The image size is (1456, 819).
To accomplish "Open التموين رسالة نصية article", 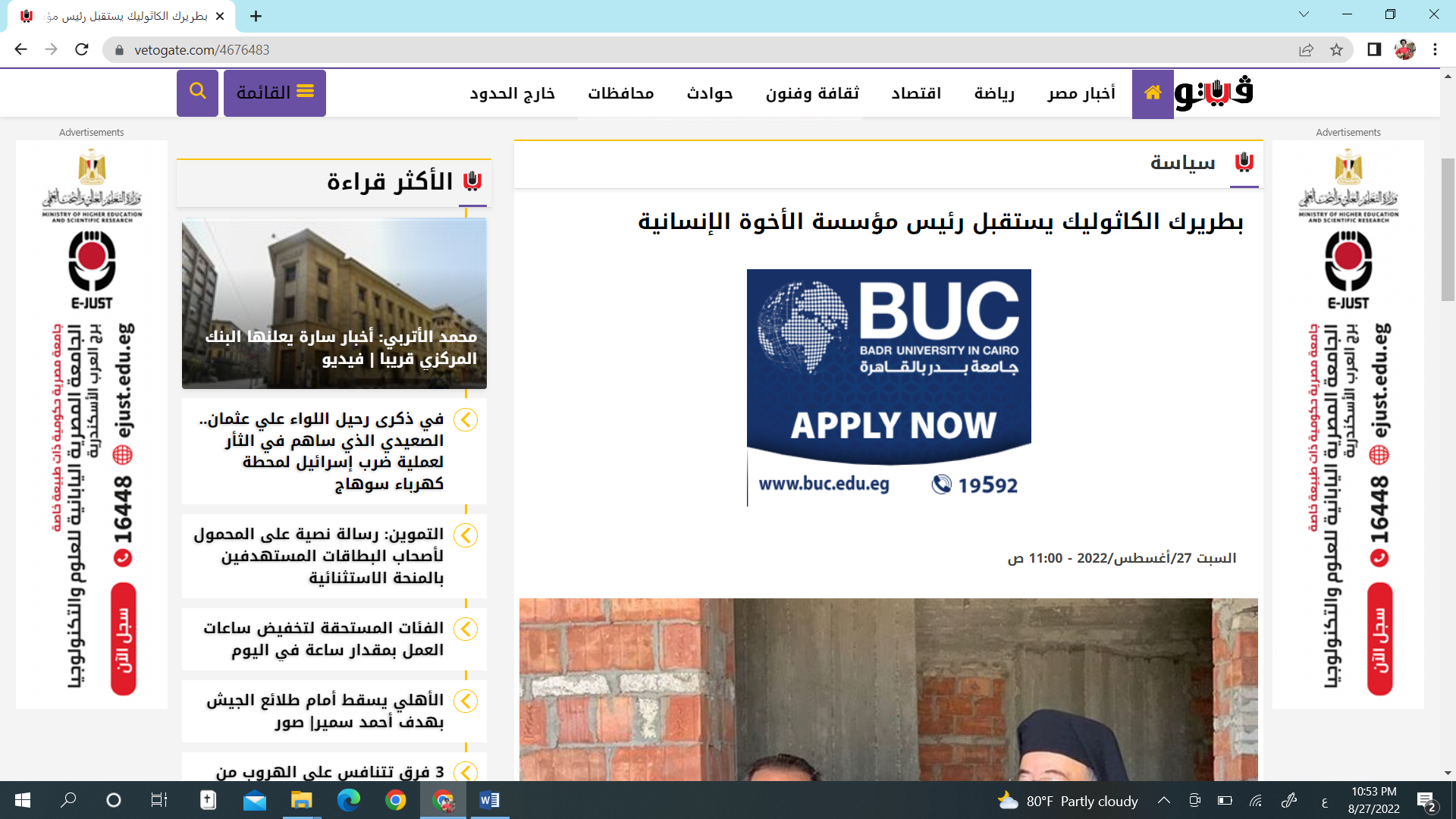I will point(319,556).
